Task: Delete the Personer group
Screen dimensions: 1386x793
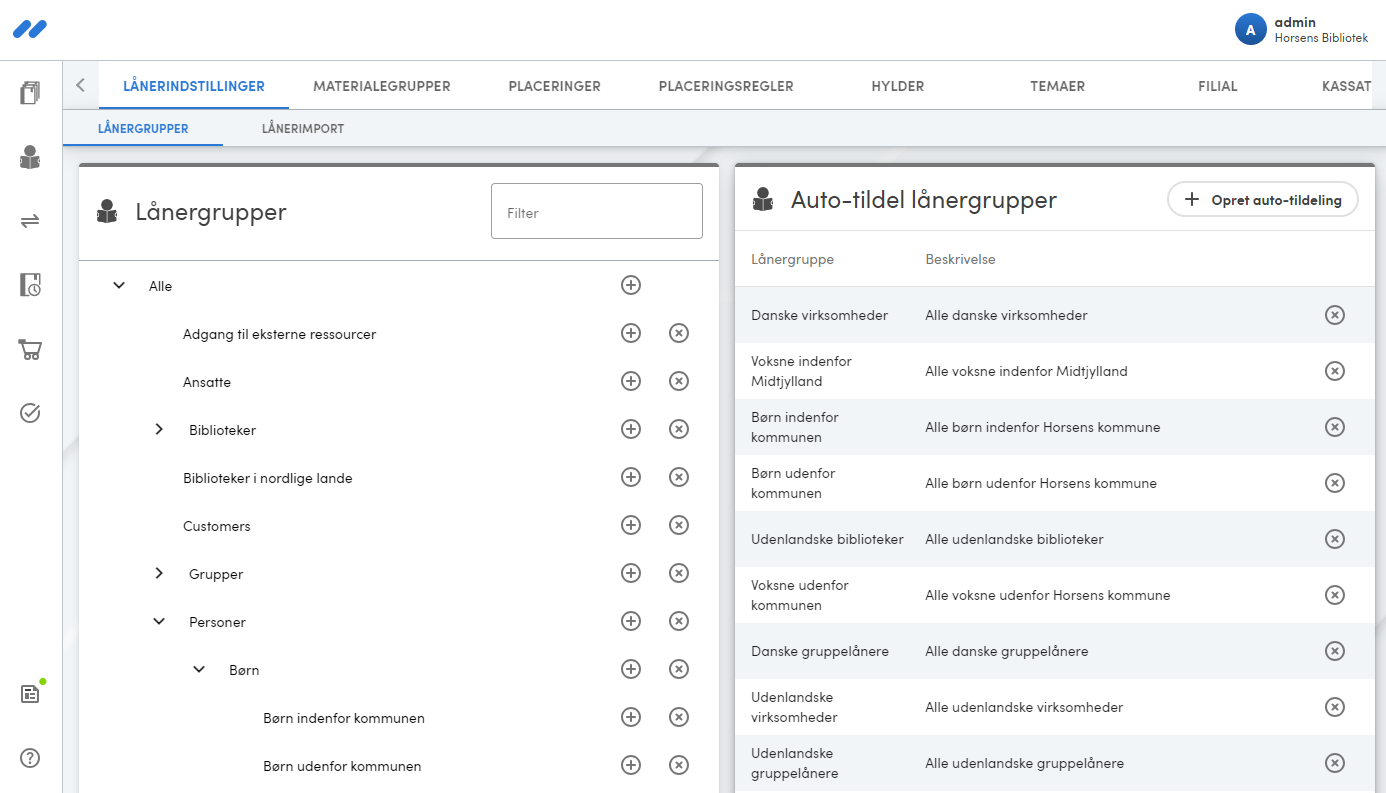Action: (679, 621)
